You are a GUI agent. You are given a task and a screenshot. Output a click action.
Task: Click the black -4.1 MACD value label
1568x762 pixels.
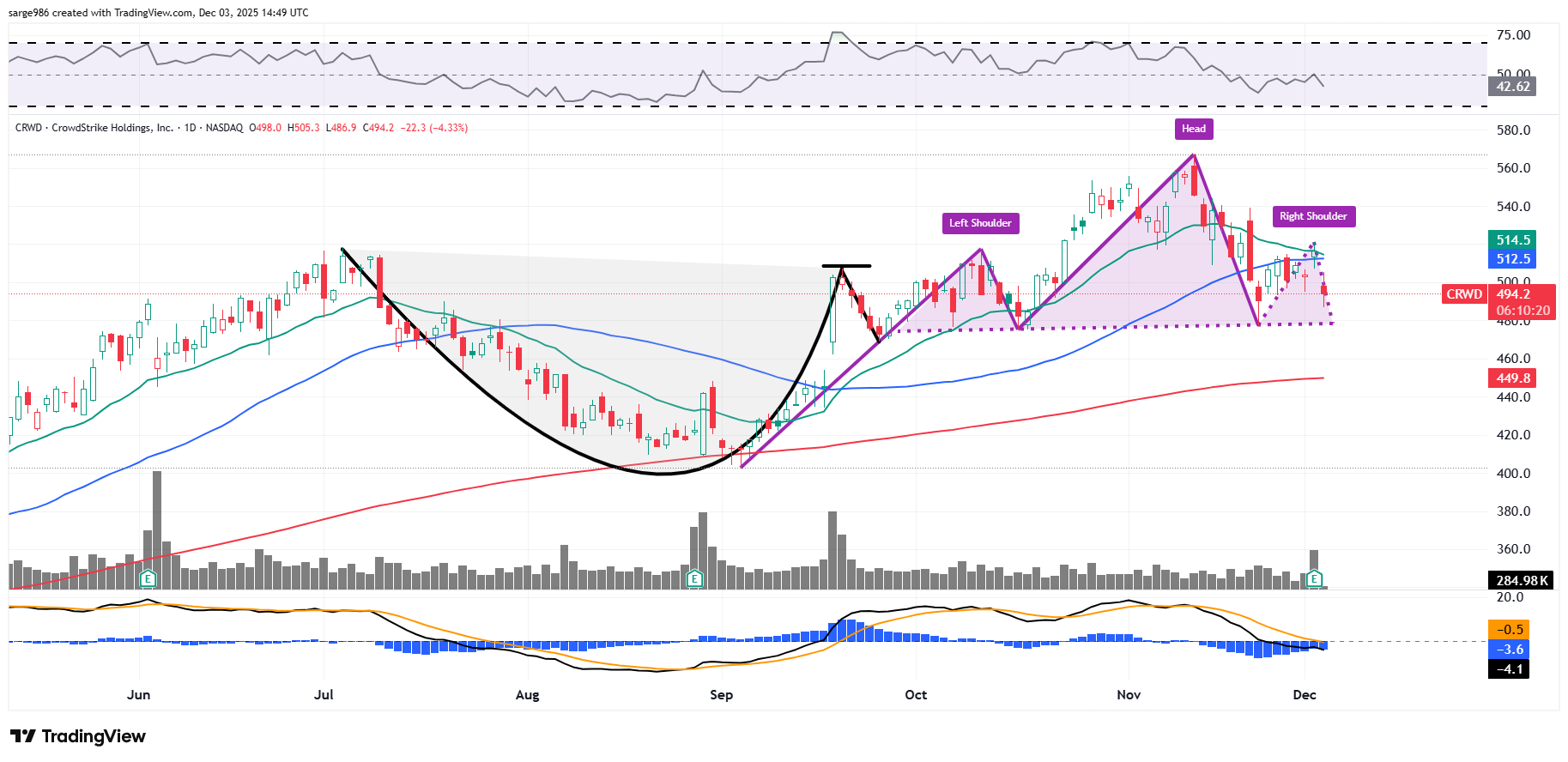click(1510, 669)
